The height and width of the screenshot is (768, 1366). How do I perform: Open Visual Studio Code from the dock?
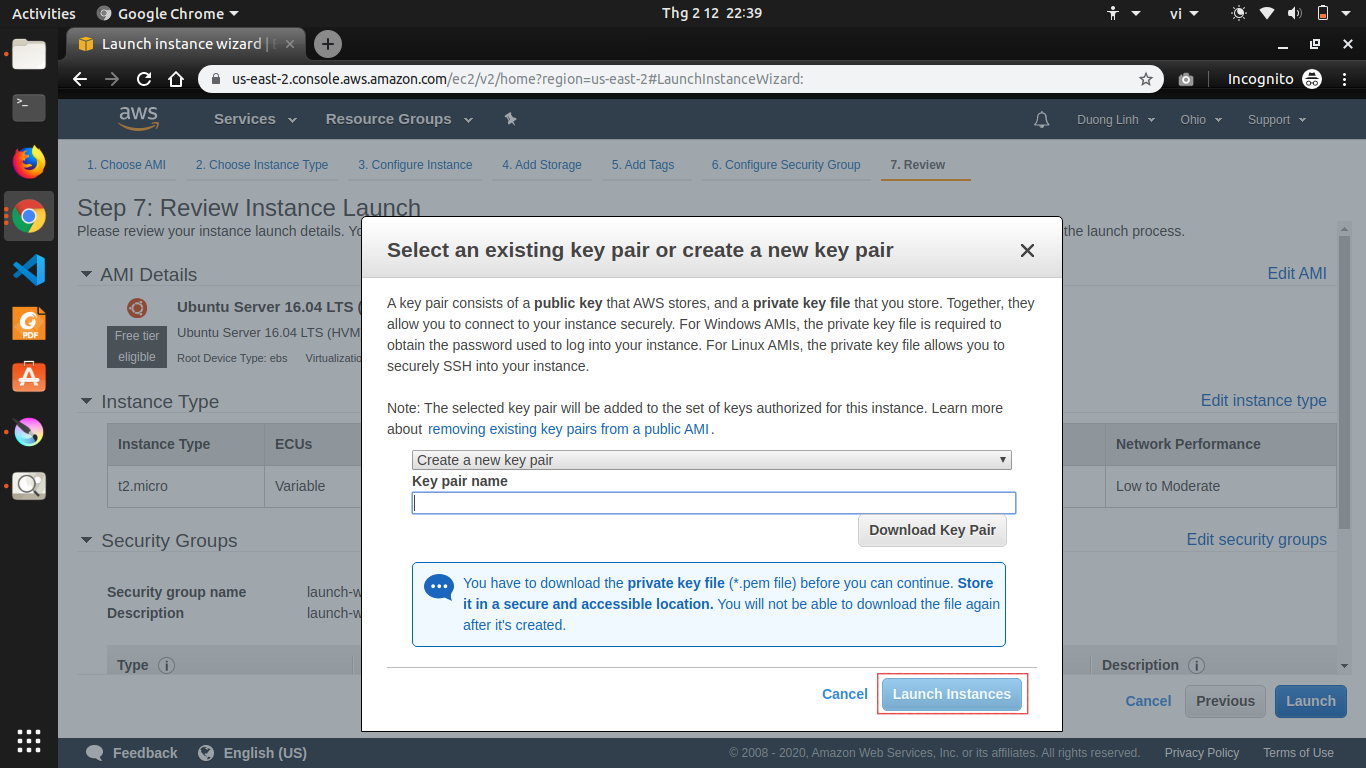[29, 270]
